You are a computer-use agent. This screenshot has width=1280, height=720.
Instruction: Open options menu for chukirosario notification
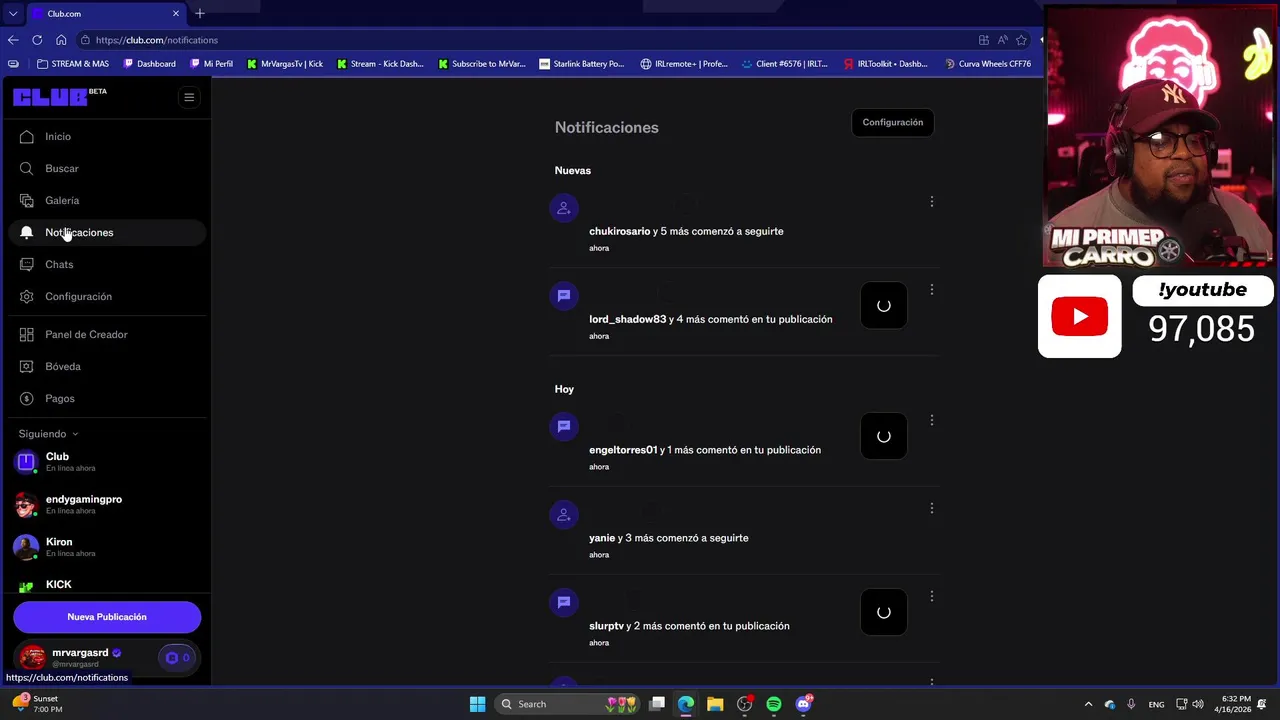tap(932, 202)
